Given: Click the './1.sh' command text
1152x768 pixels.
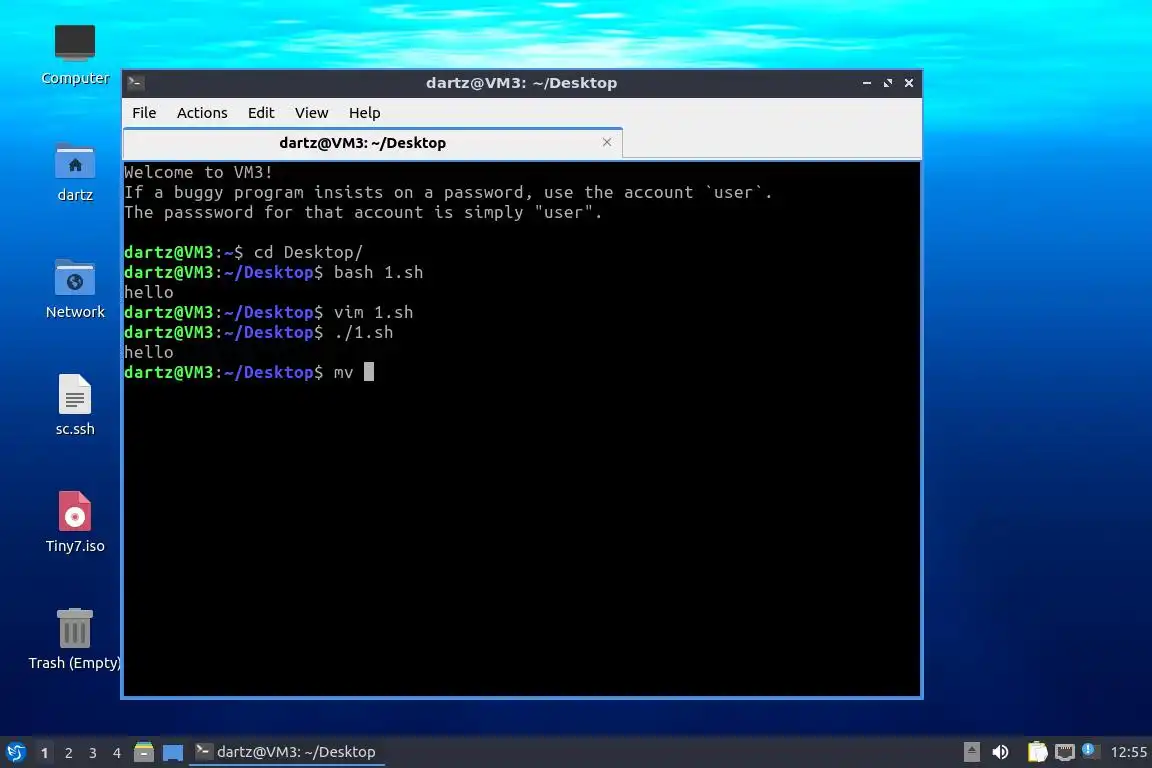Looking at the screenshot, I should [x=364, y=332].
